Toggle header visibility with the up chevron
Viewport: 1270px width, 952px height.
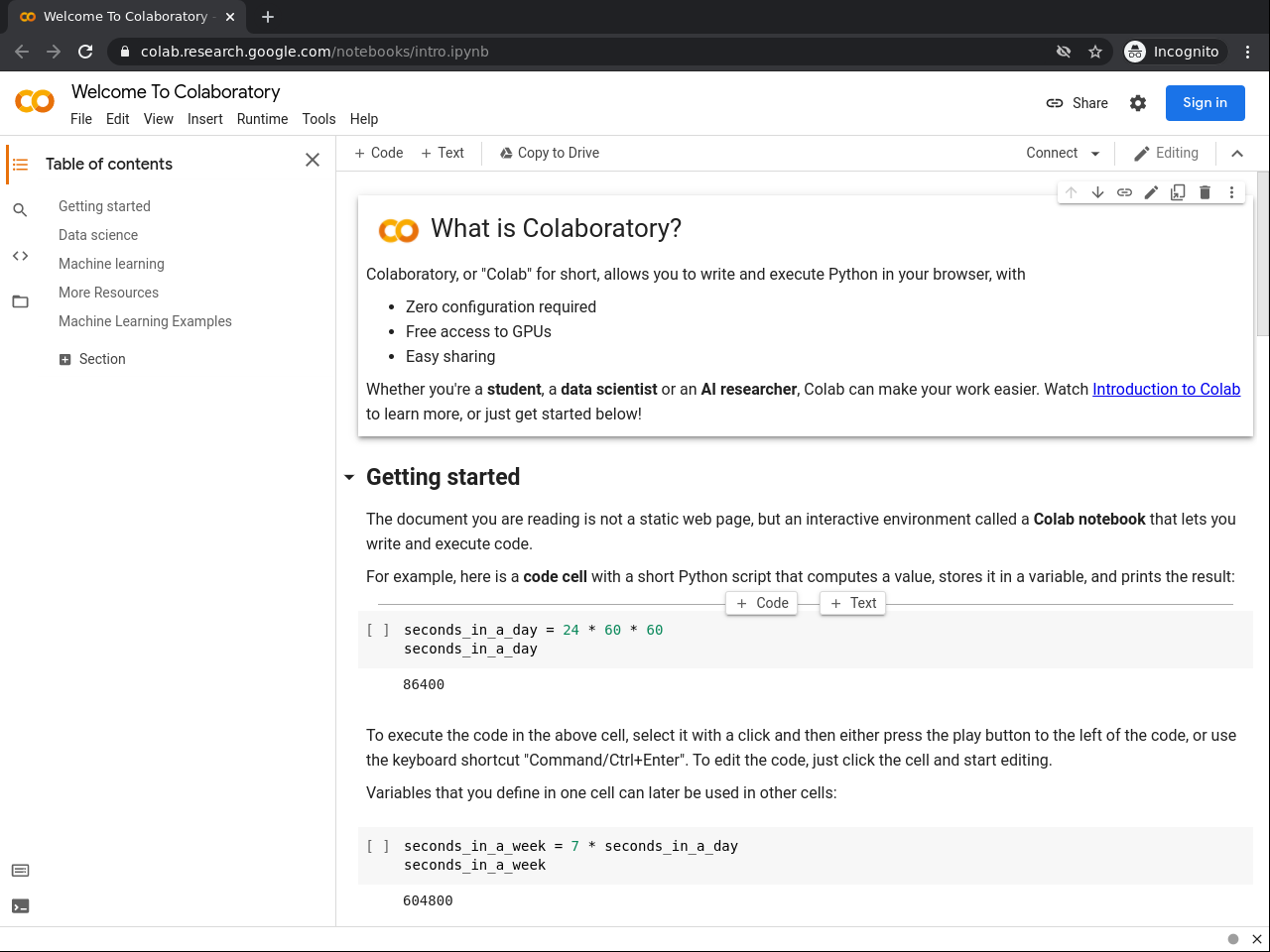(1237, 154)
